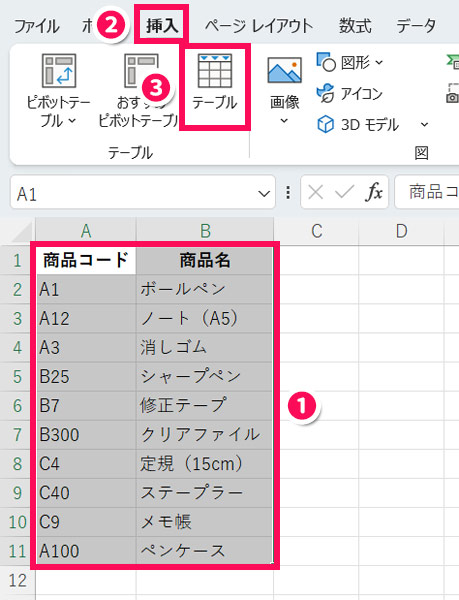Click cell containing A100
Image resolution: width=459 pixels, height=600 pixels.
pos(86,551)
